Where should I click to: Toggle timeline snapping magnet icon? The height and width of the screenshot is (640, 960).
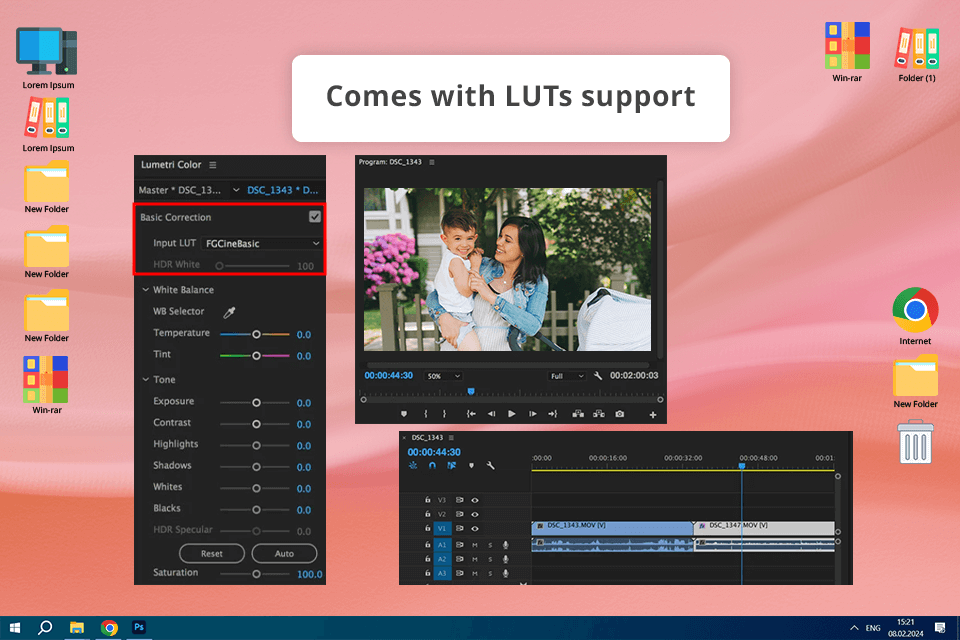tap(432, 465)
